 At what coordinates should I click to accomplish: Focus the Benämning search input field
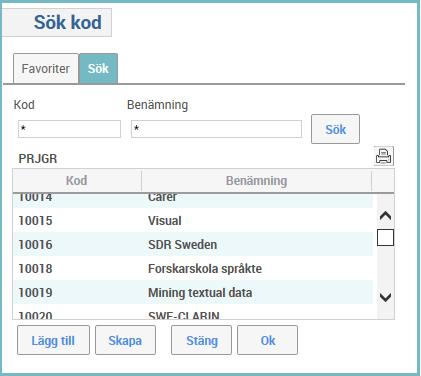coord(216,129)
